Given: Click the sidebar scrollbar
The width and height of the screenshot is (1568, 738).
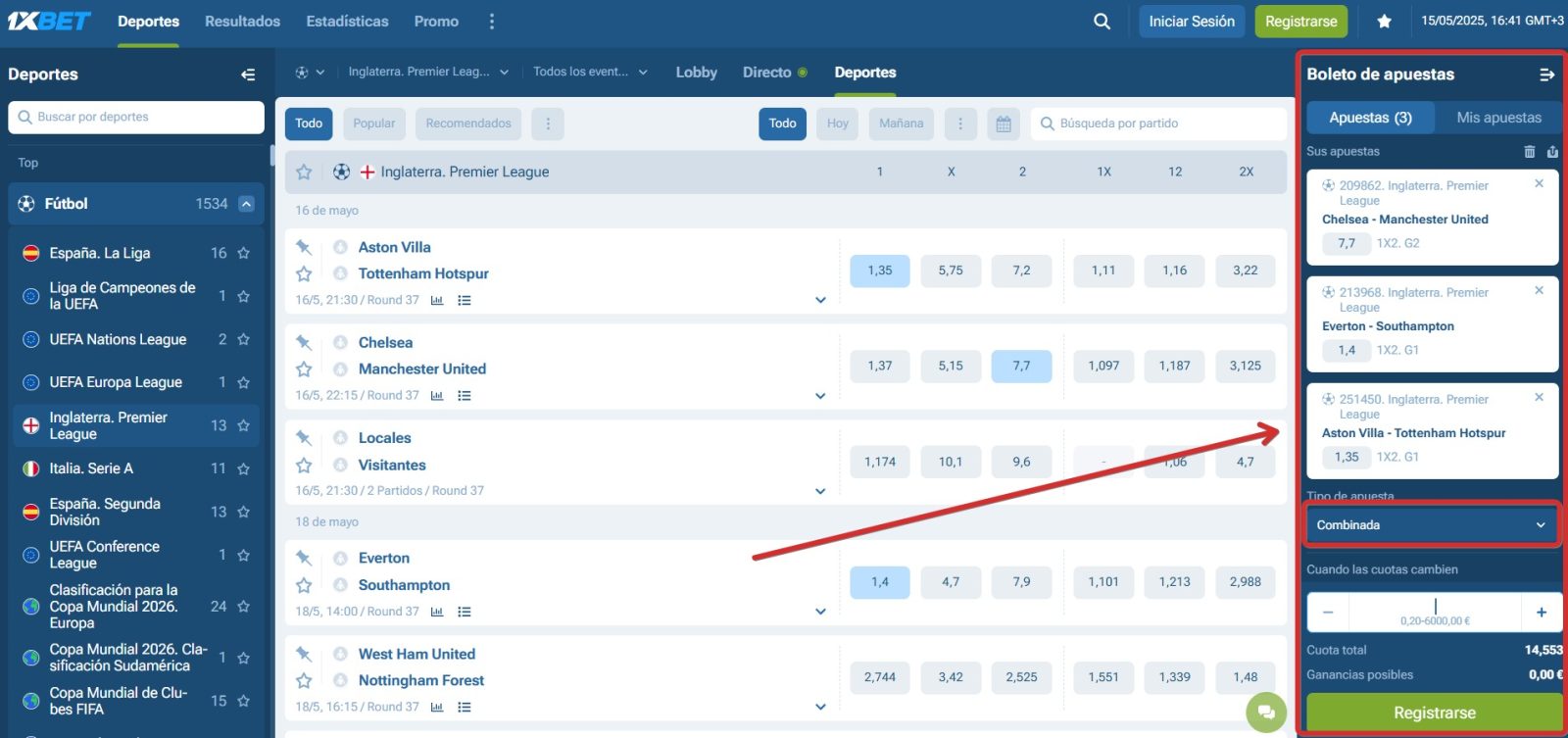Looking at the screenshot, I should pos(271,155).
